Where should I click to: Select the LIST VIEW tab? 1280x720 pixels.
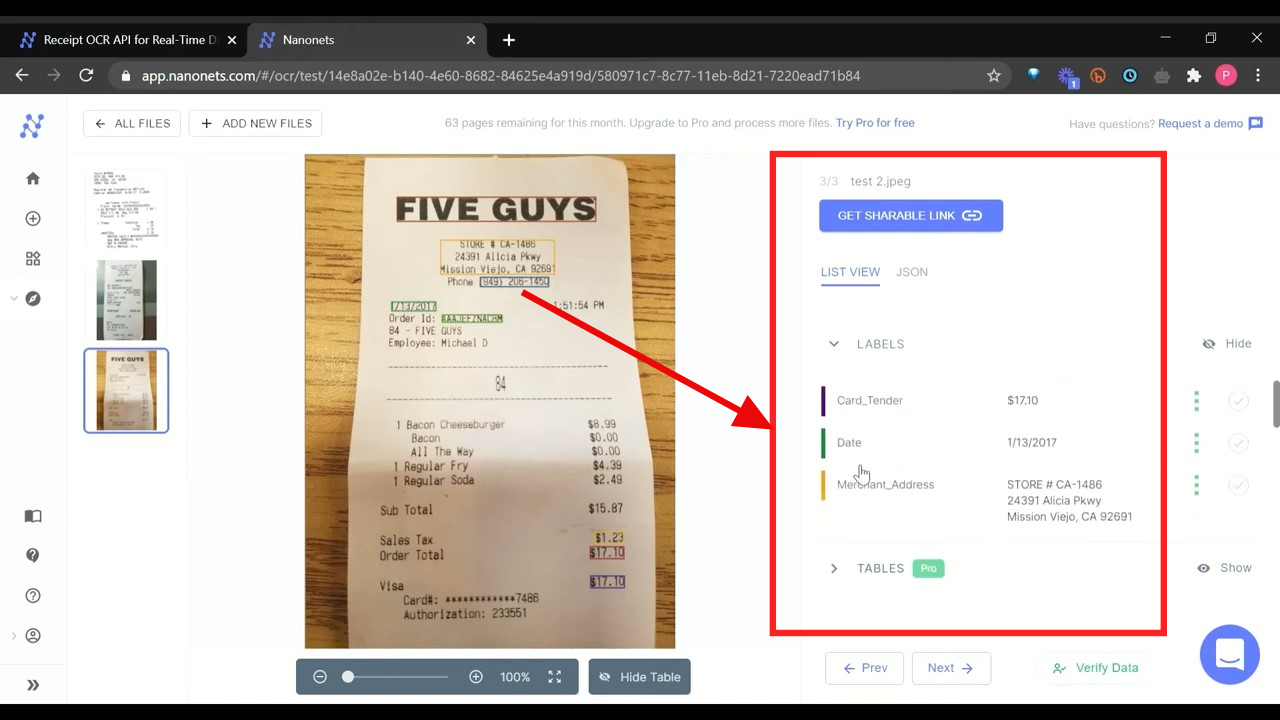click(850, 272)
